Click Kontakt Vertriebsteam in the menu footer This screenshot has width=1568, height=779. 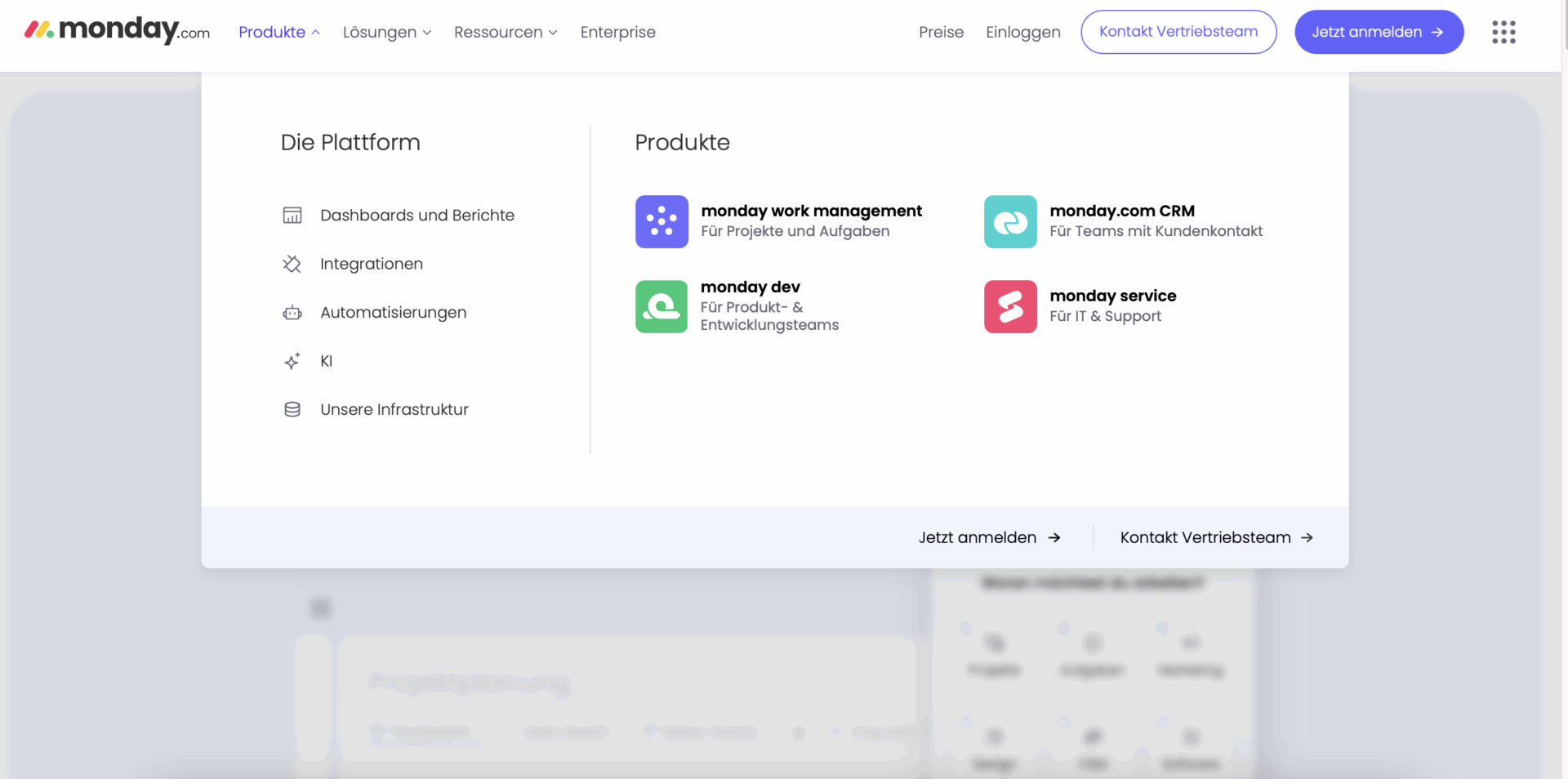pos(1205,537)
